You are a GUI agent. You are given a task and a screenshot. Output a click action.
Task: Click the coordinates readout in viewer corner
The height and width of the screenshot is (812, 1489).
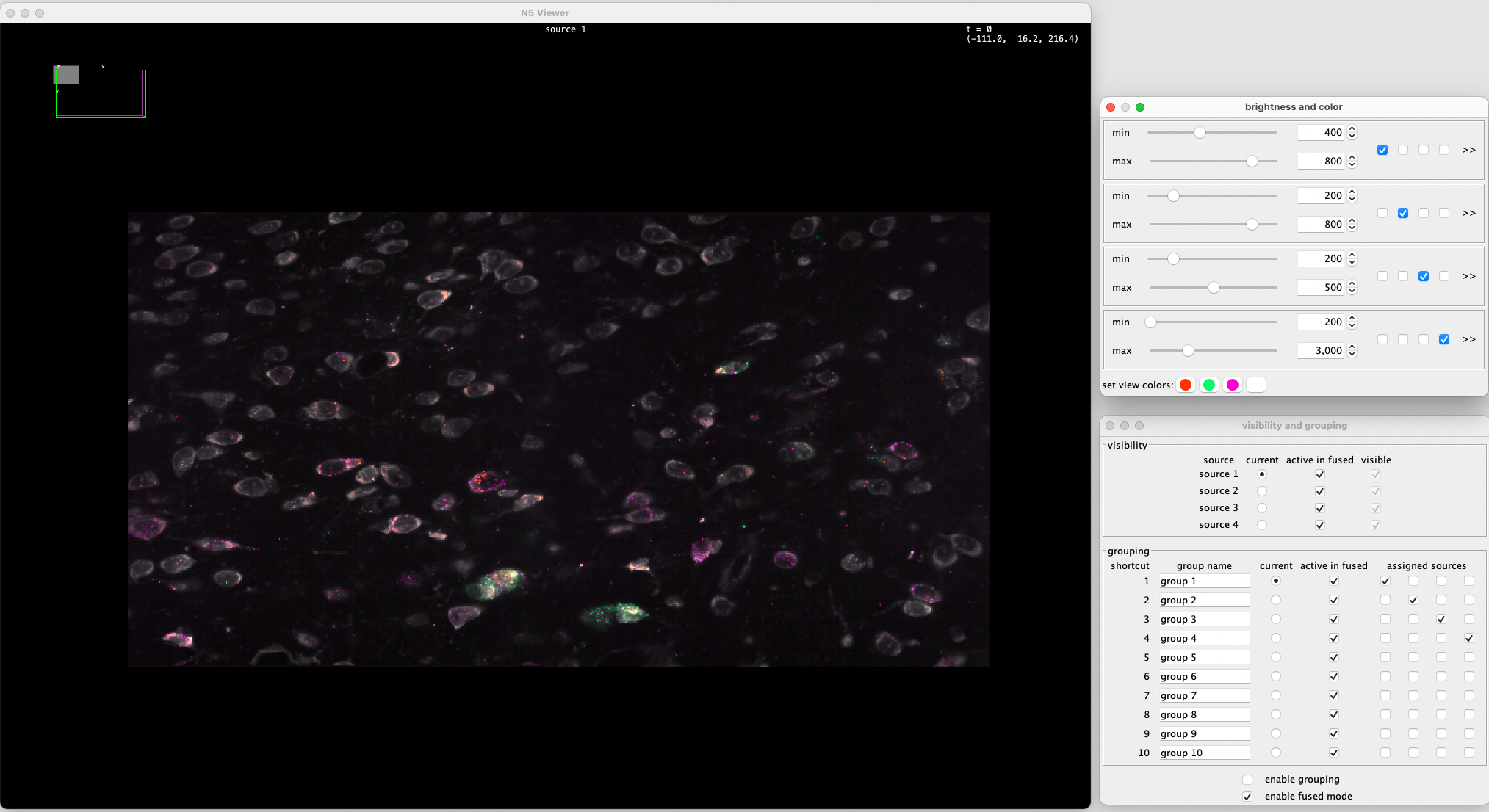[1023, 39]
